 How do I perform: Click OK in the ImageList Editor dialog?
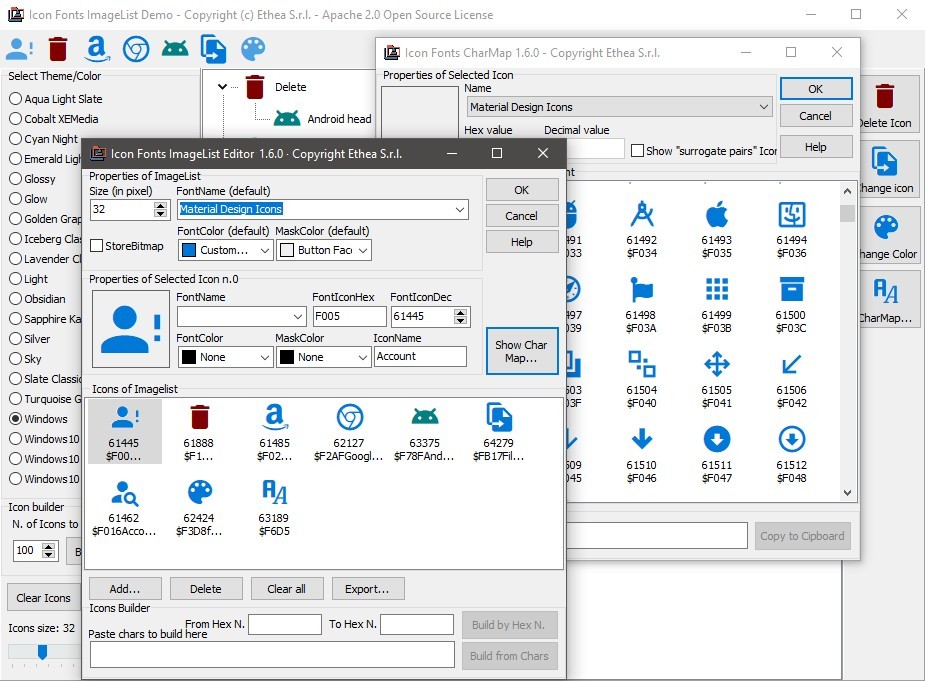[521, 190]
